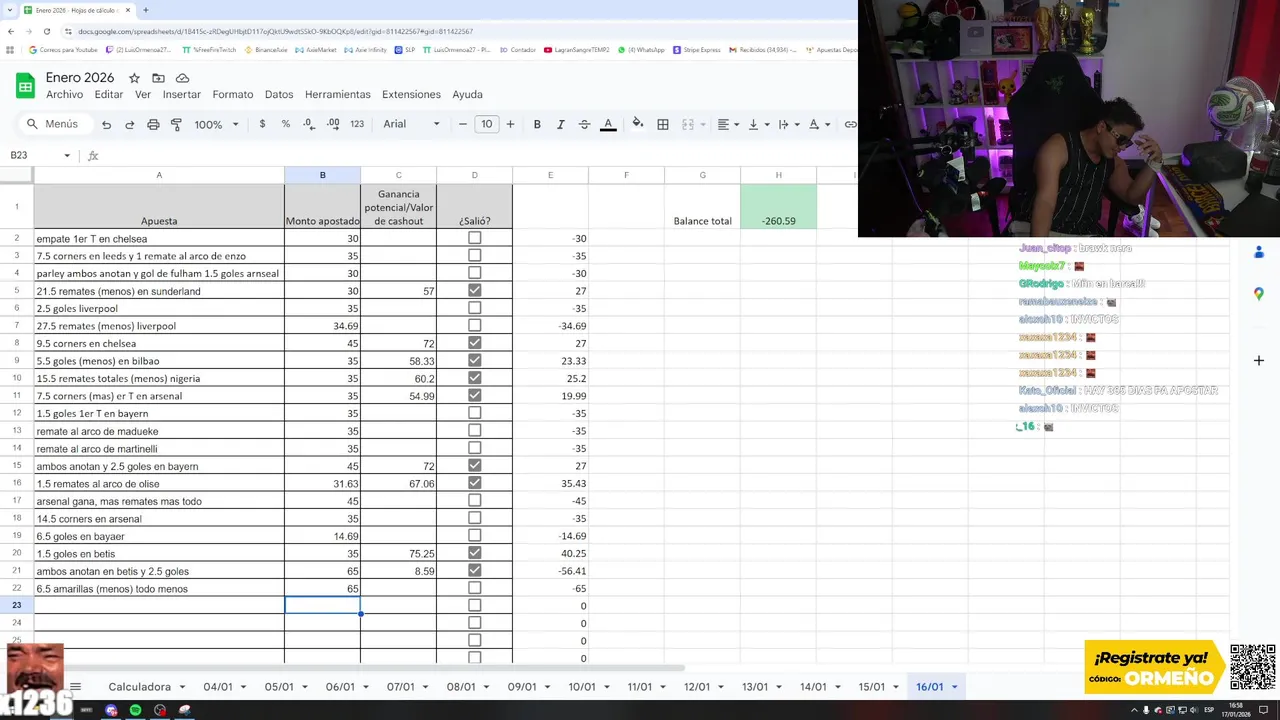The height and width of the screenshot is (720, 1280).
Task: Open the Insertar menu
Action: (x=182, y=94)
